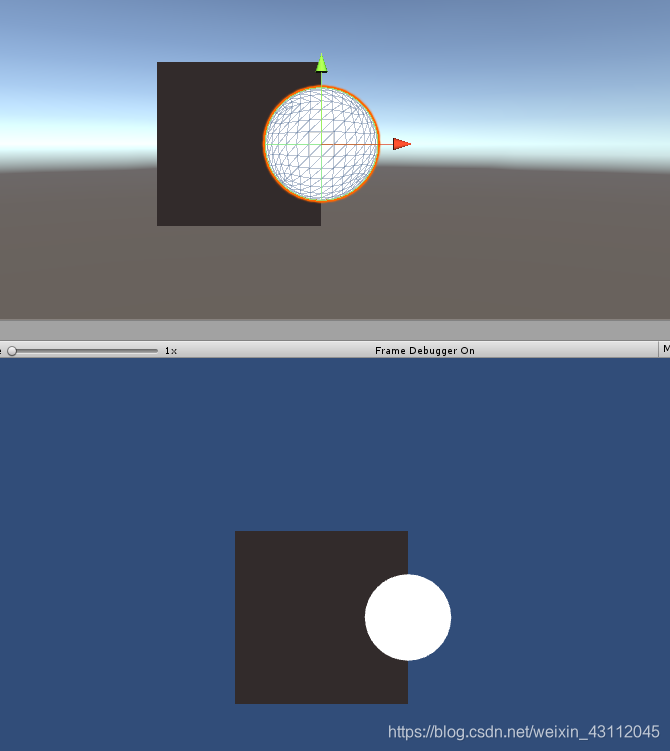Screen dimensions: 670x751
Task: Click the white circle in Game view
Action: point(408,617)
